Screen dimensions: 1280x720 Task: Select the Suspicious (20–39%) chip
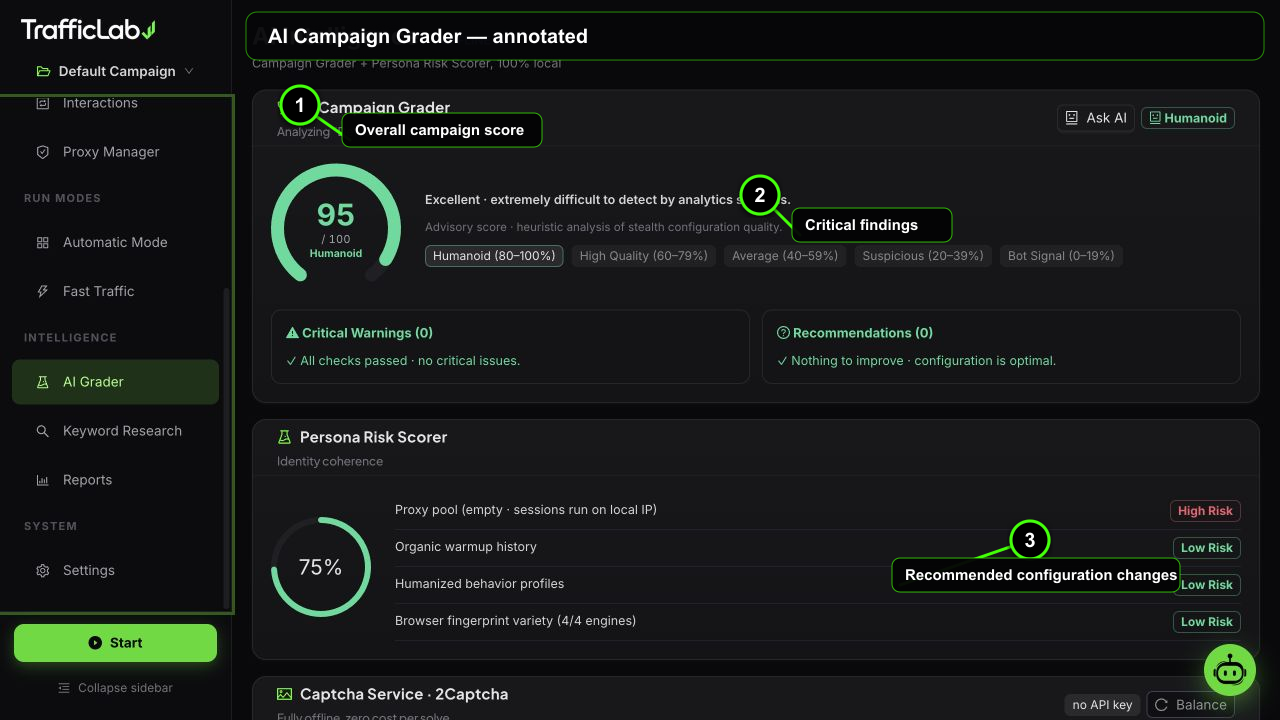click(x=923, y=256)
